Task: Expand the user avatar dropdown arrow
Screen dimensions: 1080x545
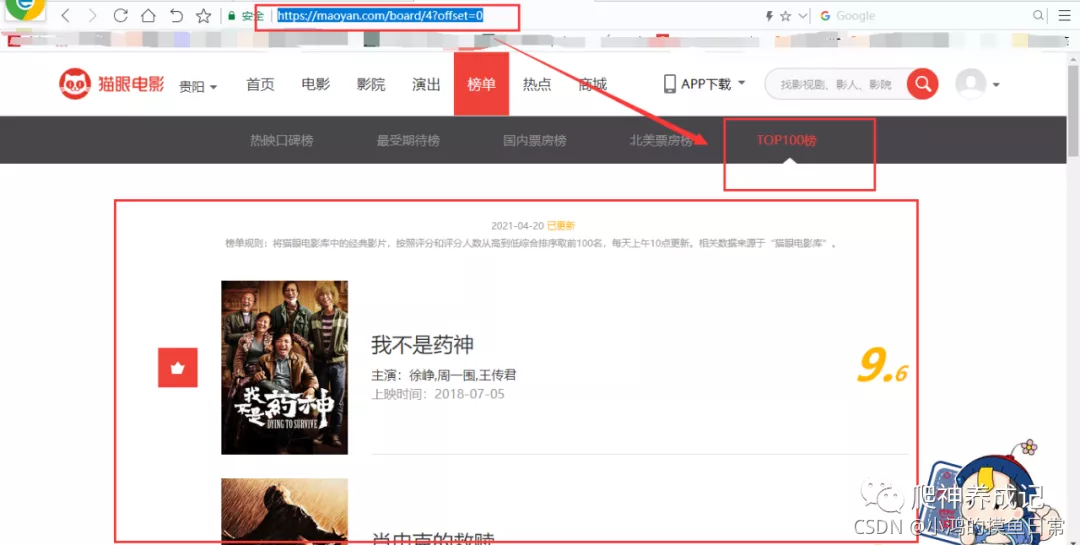Action: pos(996,85)
